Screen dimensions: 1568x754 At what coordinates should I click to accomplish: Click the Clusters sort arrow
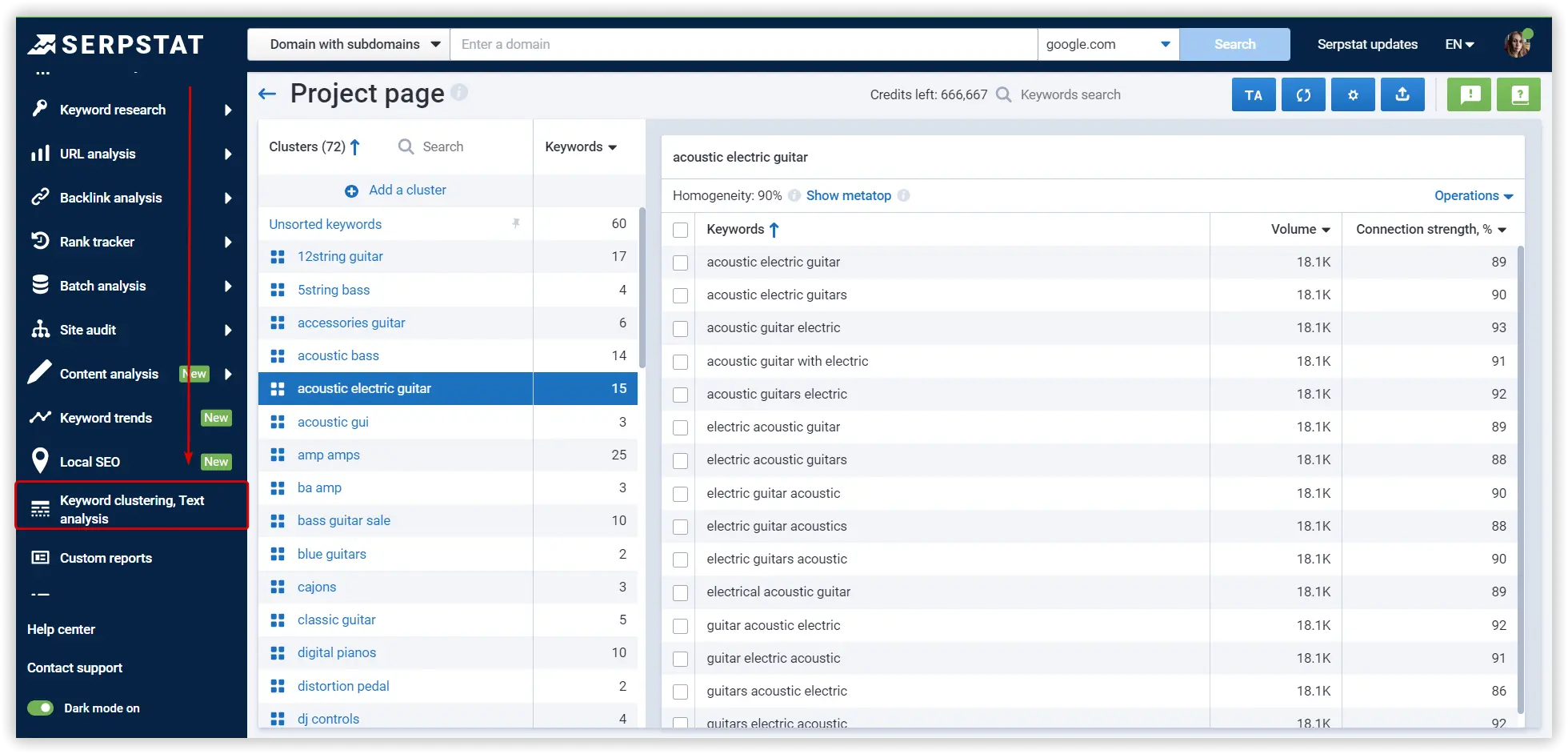pyautogui.click(x=355, y=146)
